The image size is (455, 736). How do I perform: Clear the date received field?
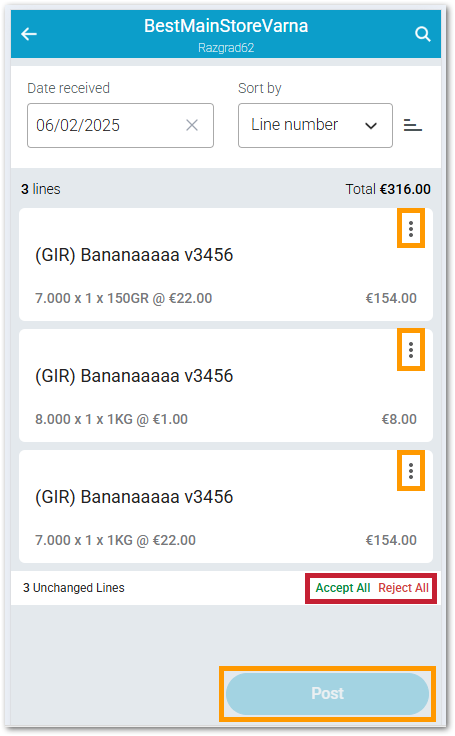(x=192, y=125)
